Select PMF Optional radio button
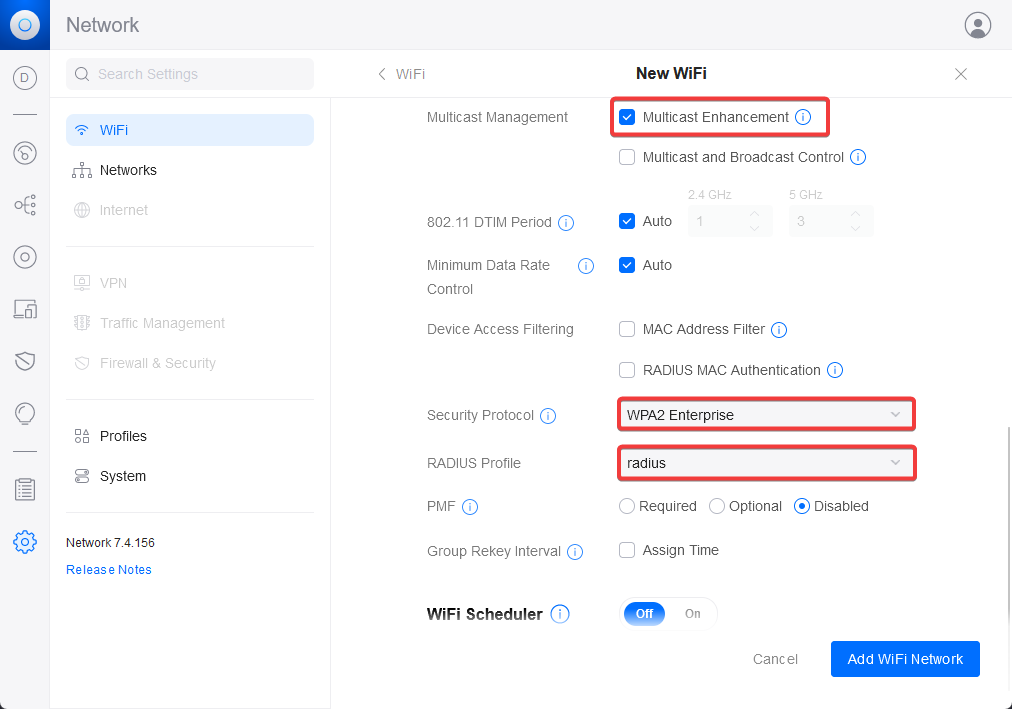This screenshot has height=709, width=1012. [x=716, y=506]
